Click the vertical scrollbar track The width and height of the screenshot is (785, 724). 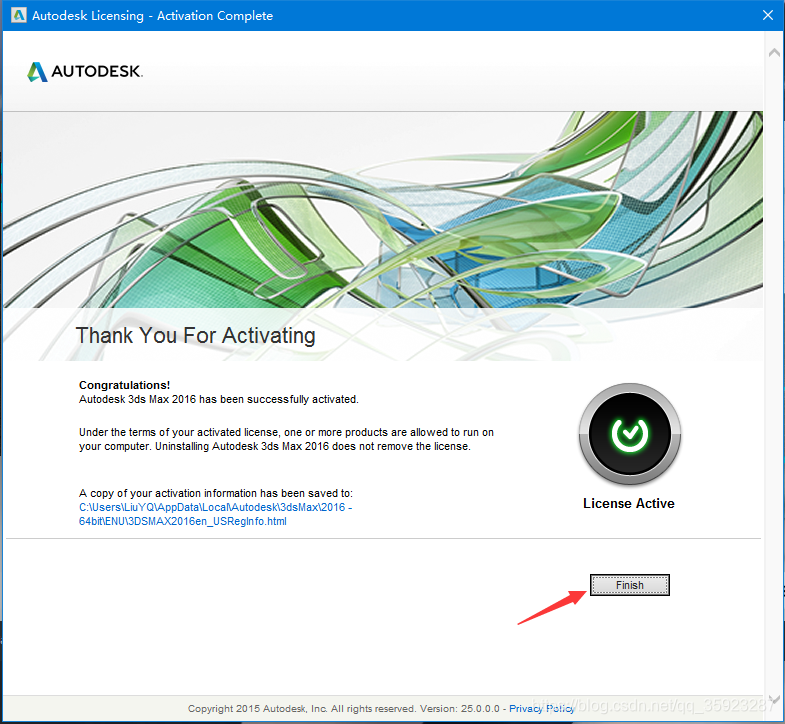click(x=774, y=380)
